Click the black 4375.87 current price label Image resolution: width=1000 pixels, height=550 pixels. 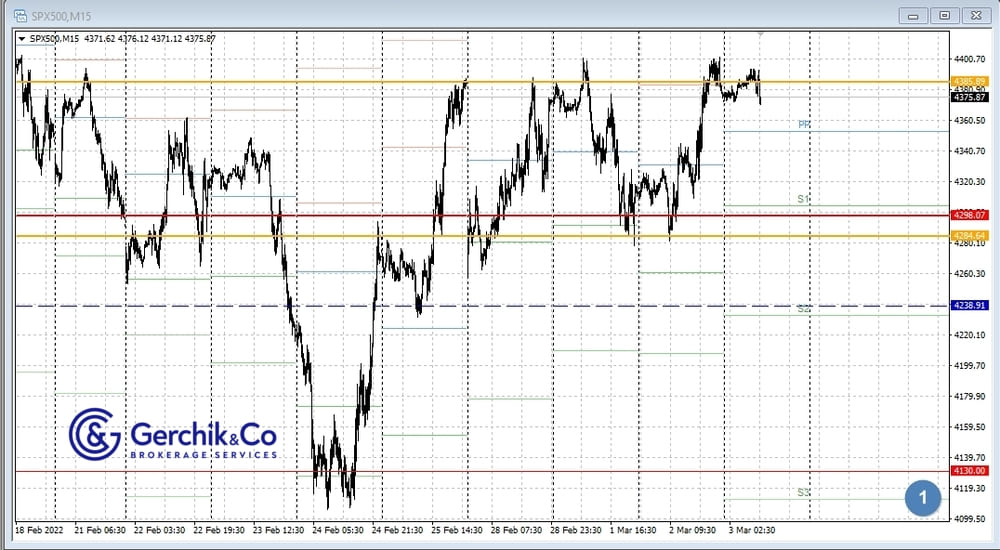pos(970,97)
